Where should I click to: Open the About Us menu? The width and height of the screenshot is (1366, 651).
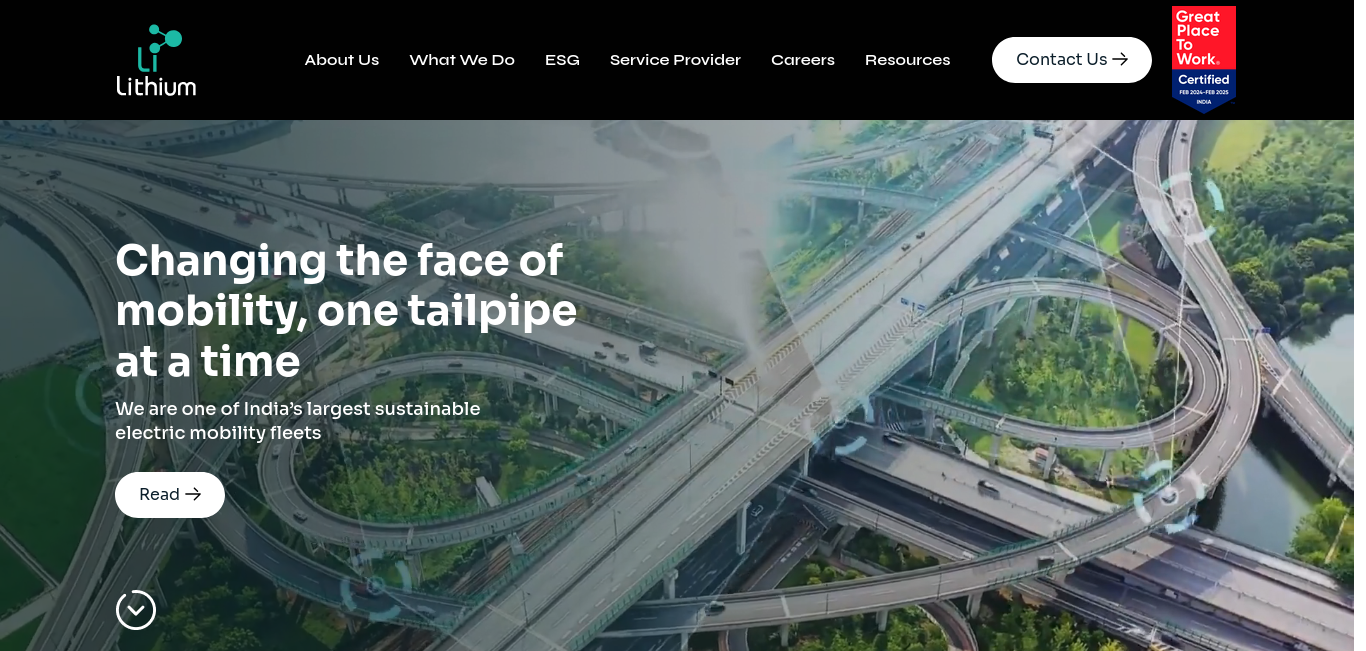tap(342, 60)
